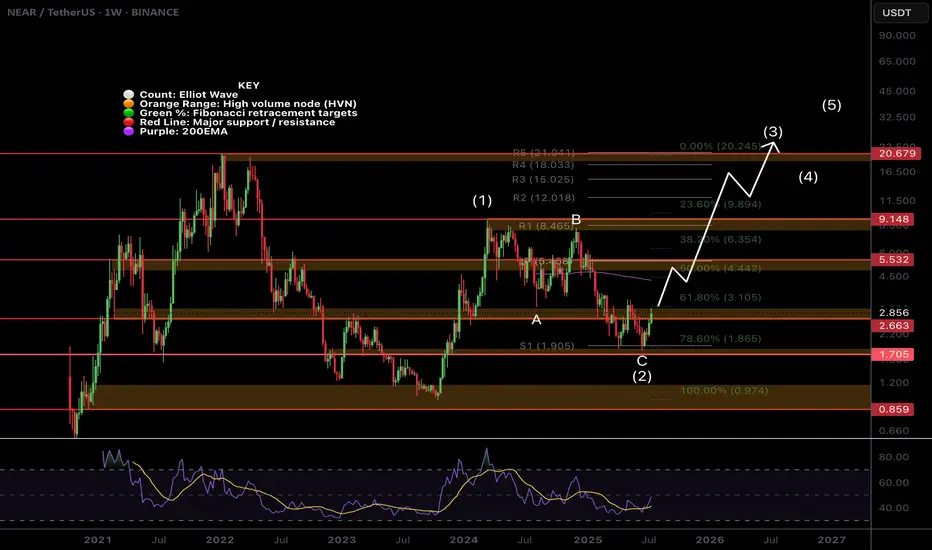Click the red Major support legend dot
Viewport: 932px width, 550px height.
point(128,122)
